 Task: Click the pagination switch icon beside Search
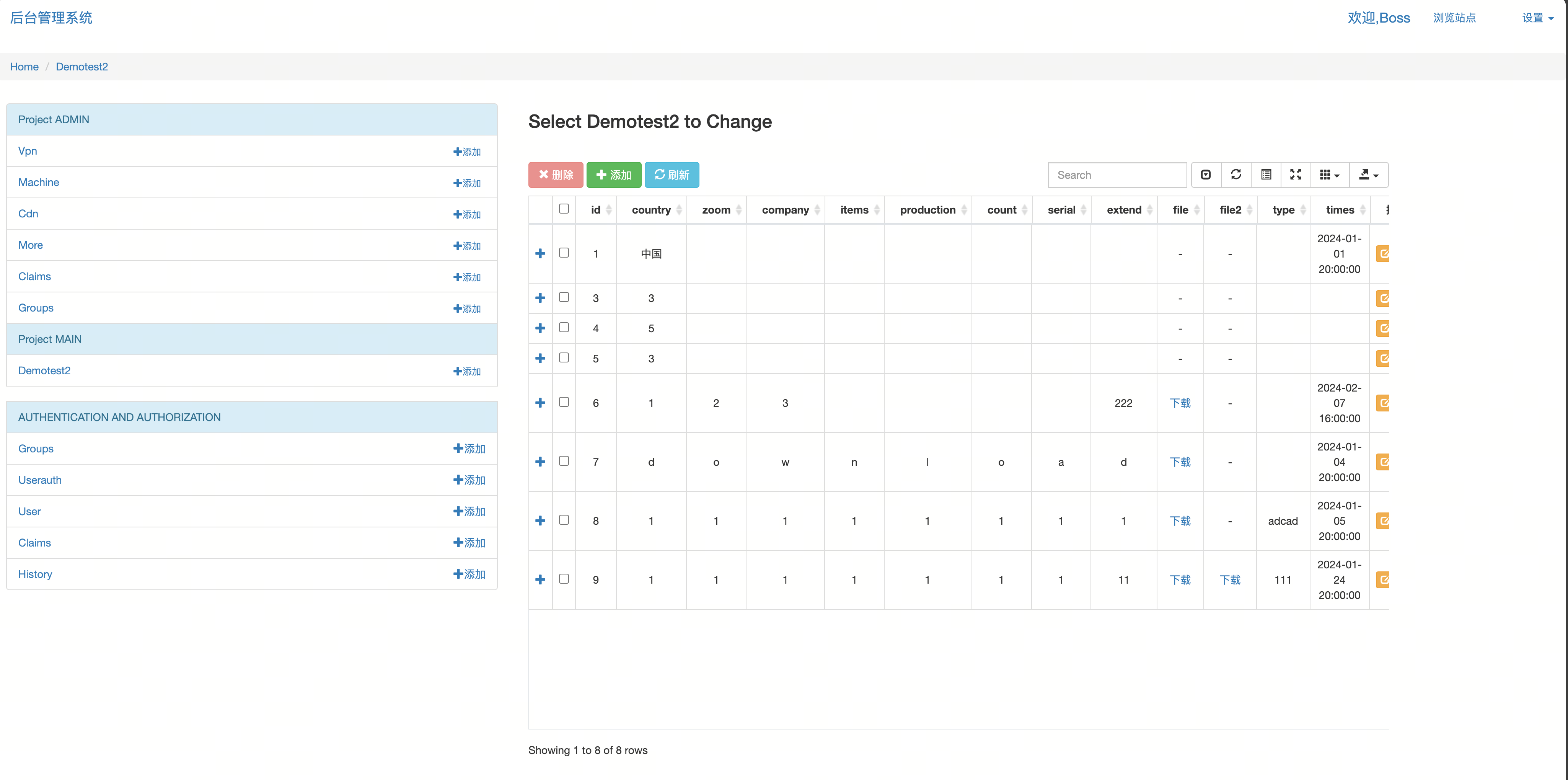(x=1206, y=175)
